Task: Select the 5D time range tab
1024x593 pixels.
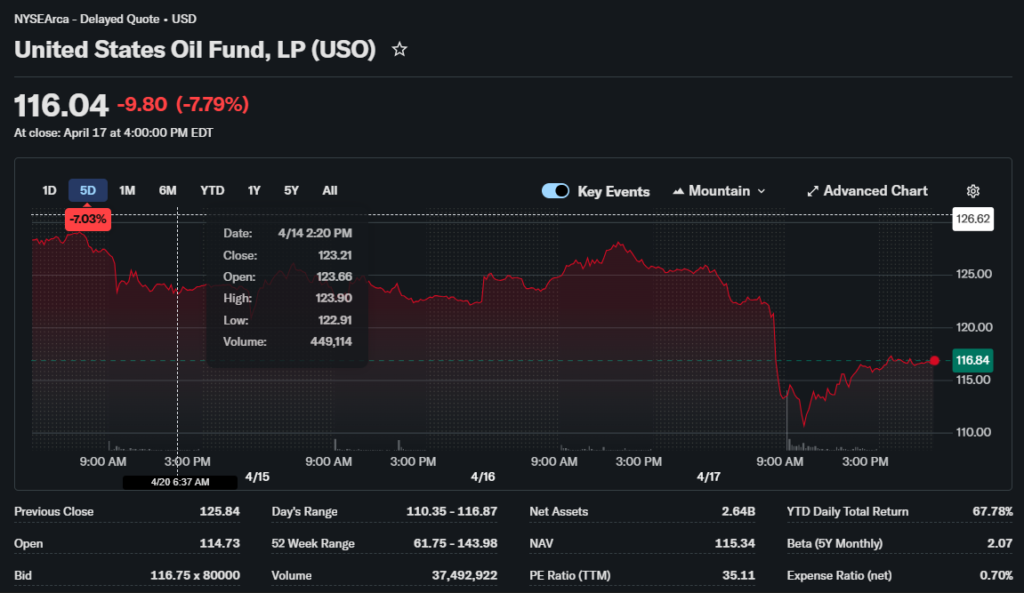Action: point(88,191)
